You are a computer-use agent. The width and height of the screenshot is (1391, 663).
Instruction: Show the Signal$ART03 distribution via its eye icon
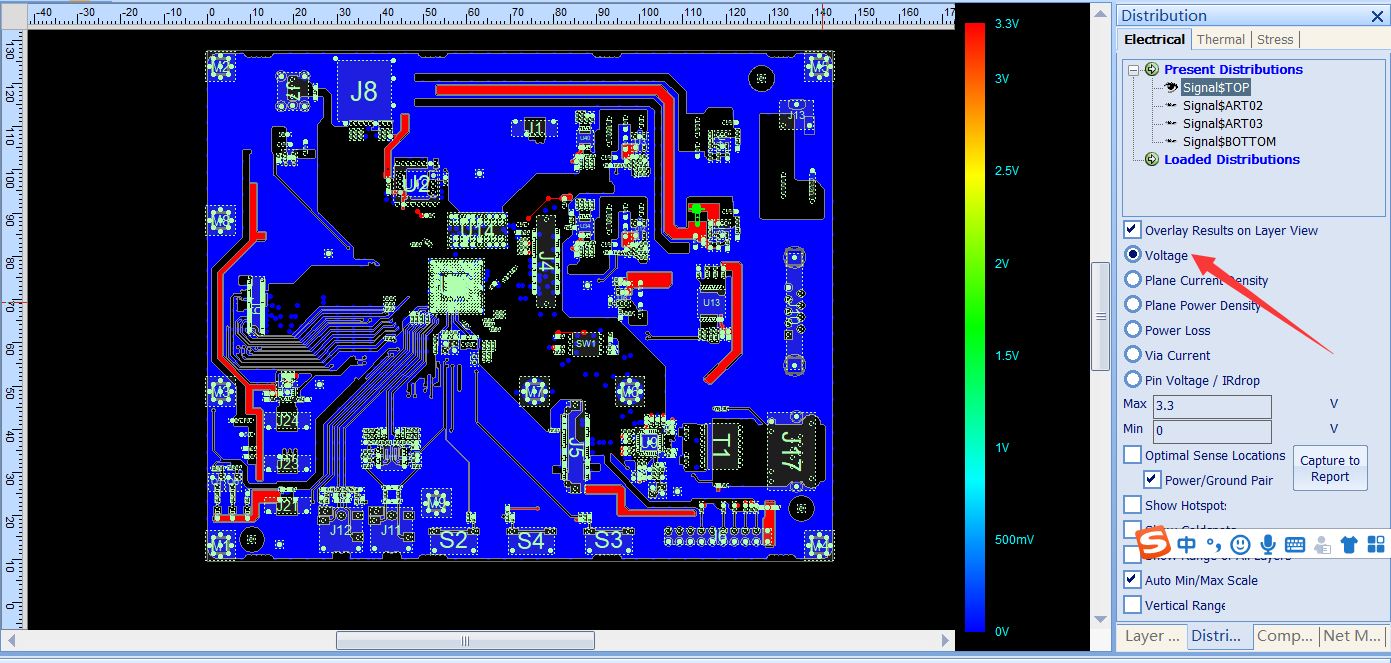pyautogui.click(x=1171, y=123)
